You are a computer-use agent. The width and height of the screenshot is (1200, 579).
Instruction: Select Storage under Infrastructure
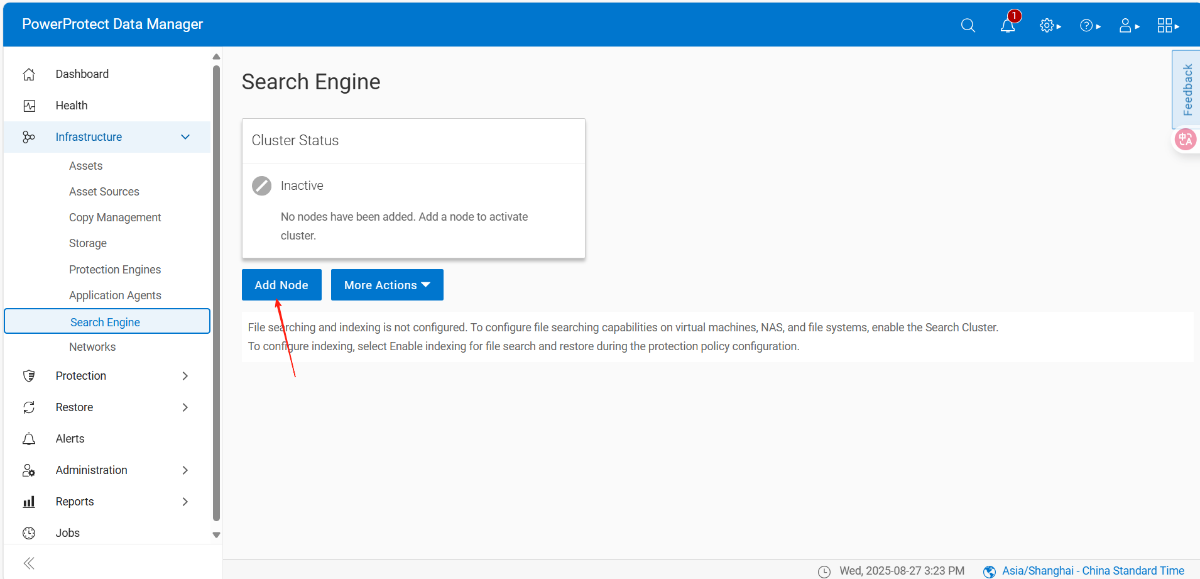(x=88, y=244)
